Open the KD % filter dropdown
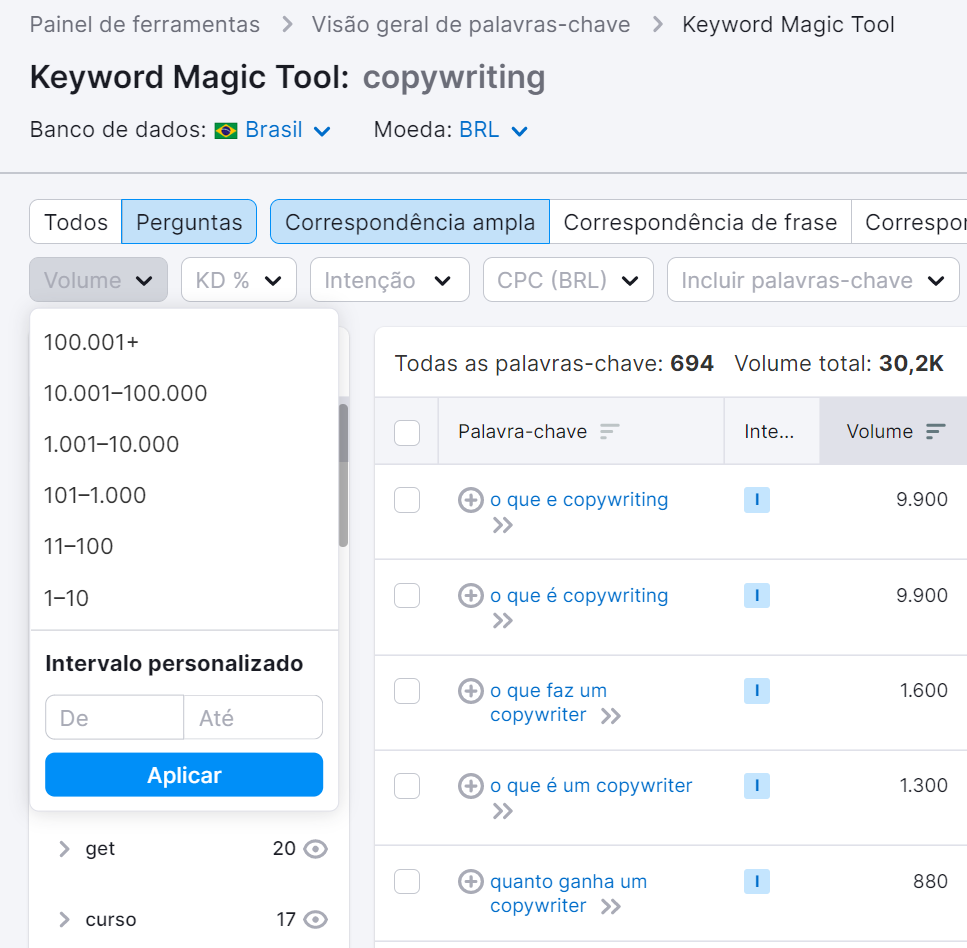 tap(238, 279)
